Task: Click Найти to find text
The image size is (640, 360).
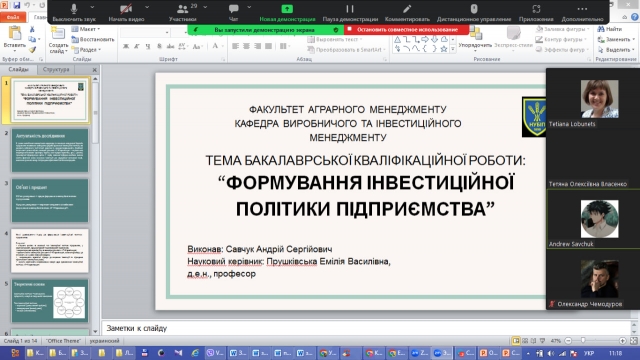Action: (610, 29)
